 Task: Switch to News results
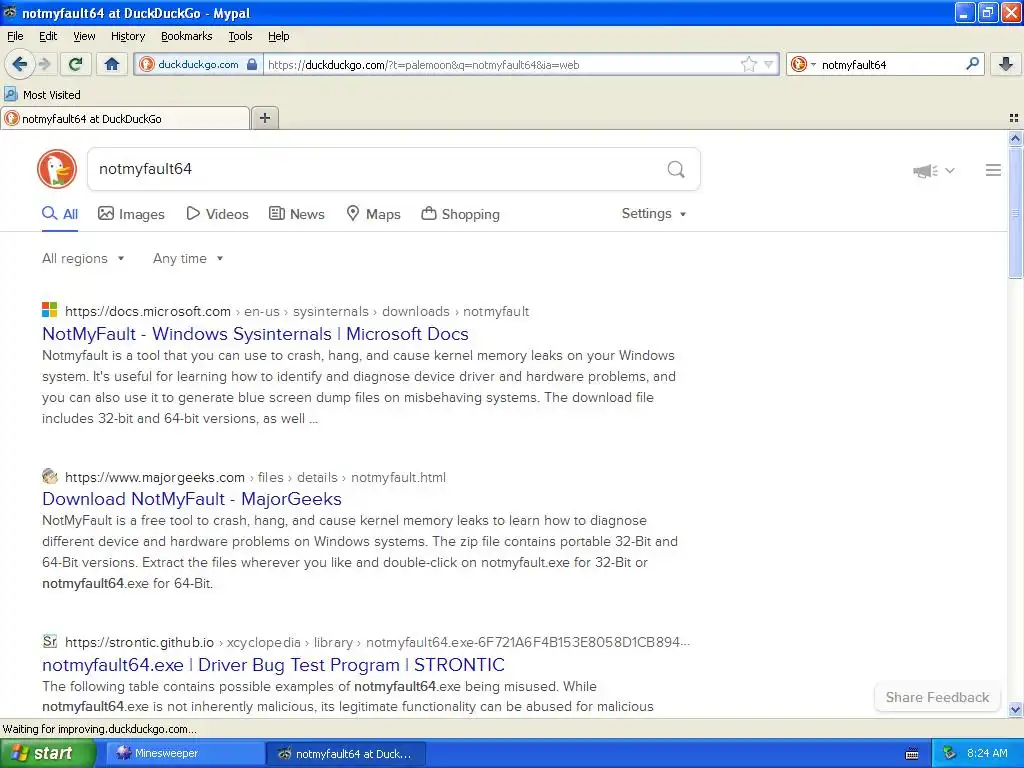pyautogui.click(x=297, y=214)
